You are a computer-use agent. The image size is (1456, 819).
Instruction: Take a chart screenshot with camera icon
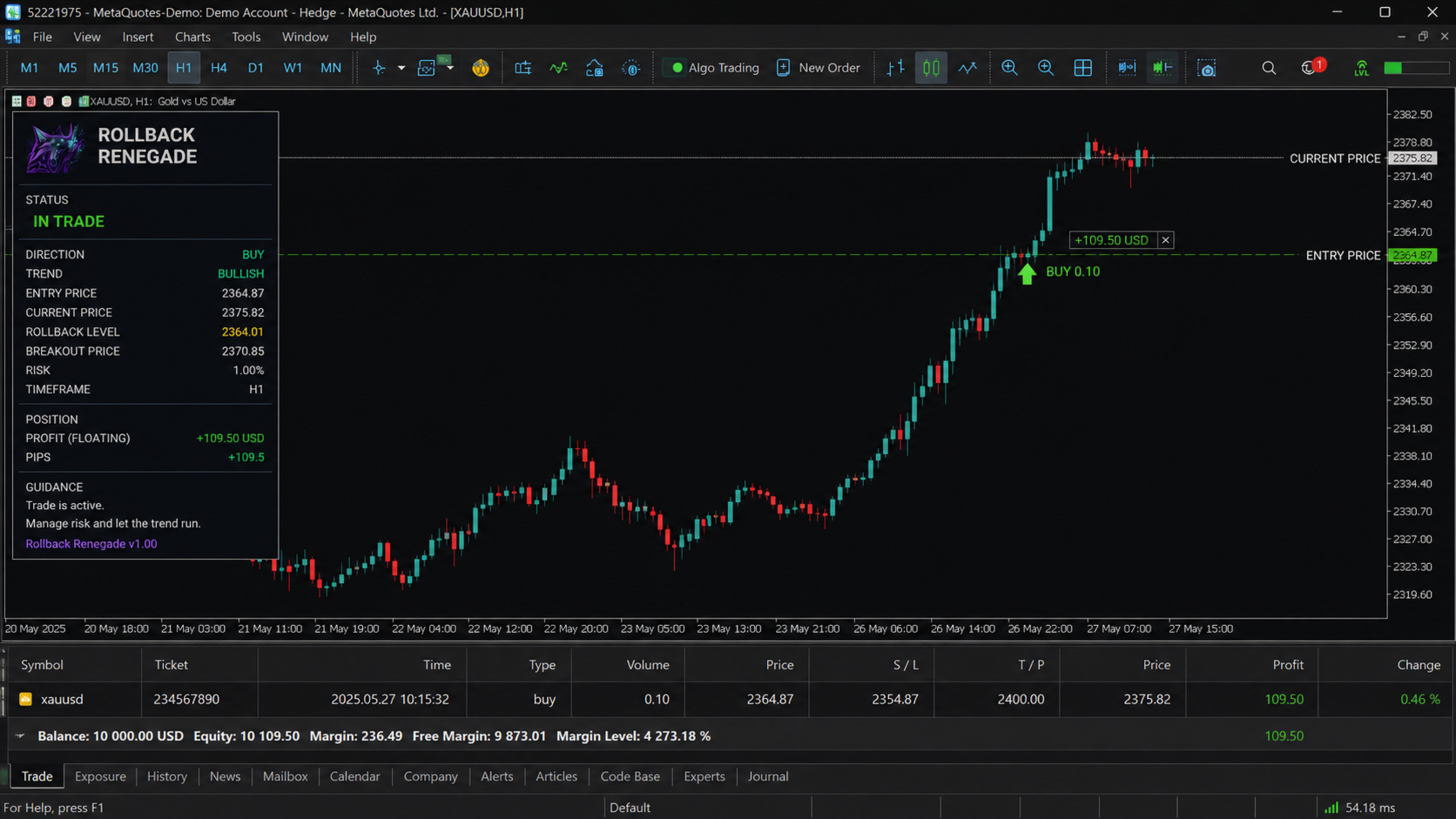(x=1207, y=68)
